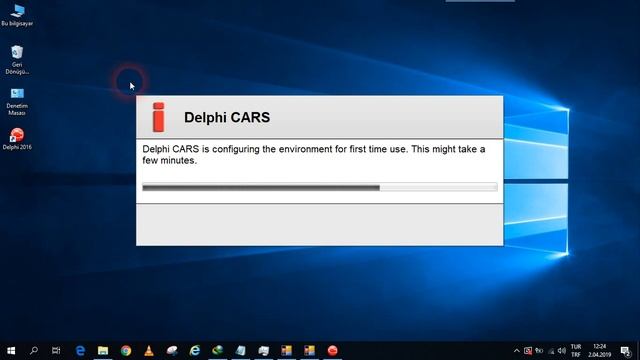Open the clock showing 12:24

click(600, 351)
